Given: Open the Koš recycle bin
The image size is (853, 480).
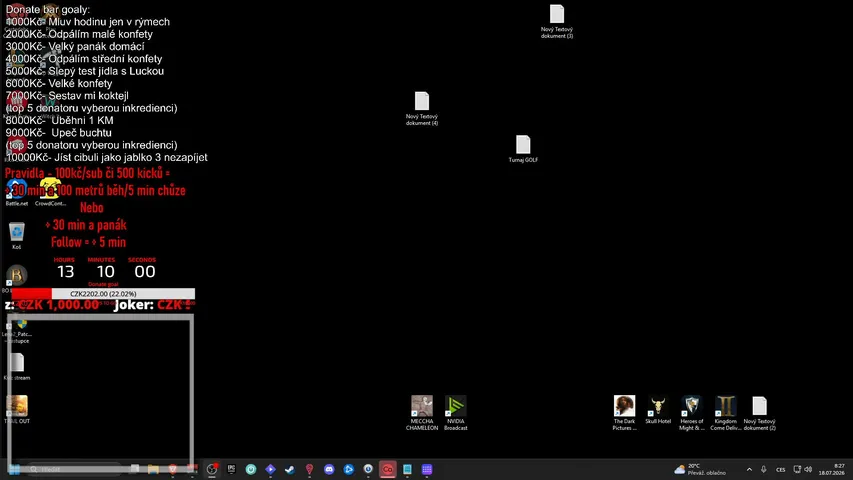Looking at the screenshot, I should pos(17,236).
